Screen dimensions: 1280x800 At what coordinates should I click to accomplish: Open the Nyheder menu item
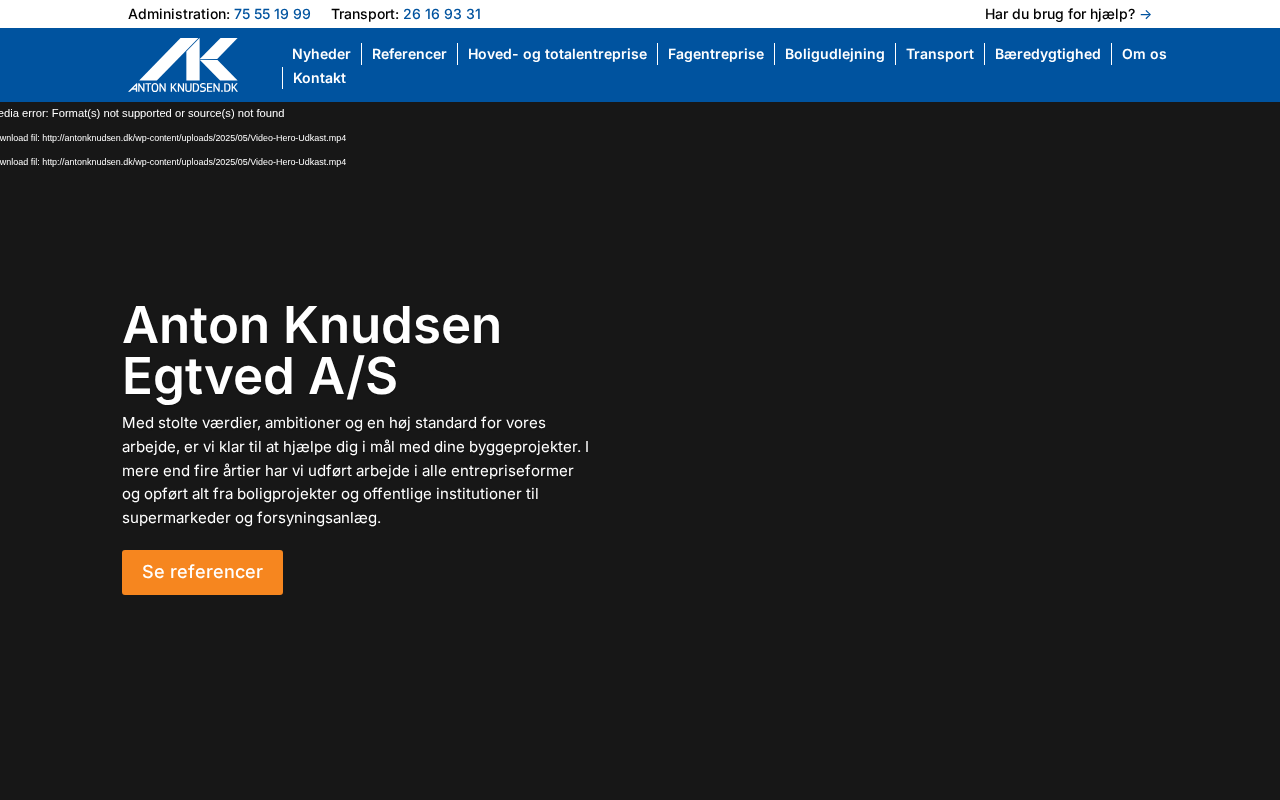321,54
